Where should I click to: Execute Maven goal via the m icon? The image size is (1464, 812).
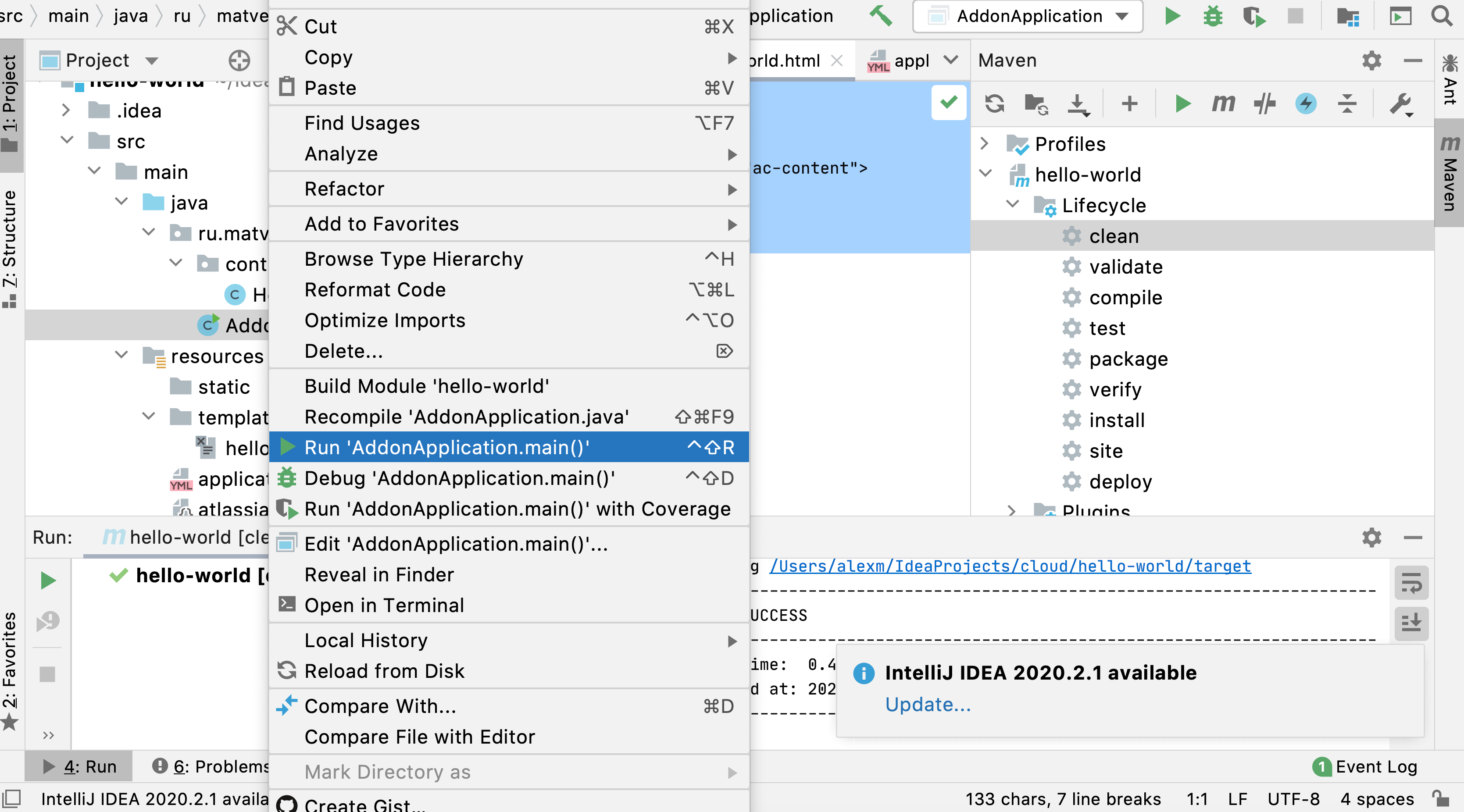[x=1224, y=103]
